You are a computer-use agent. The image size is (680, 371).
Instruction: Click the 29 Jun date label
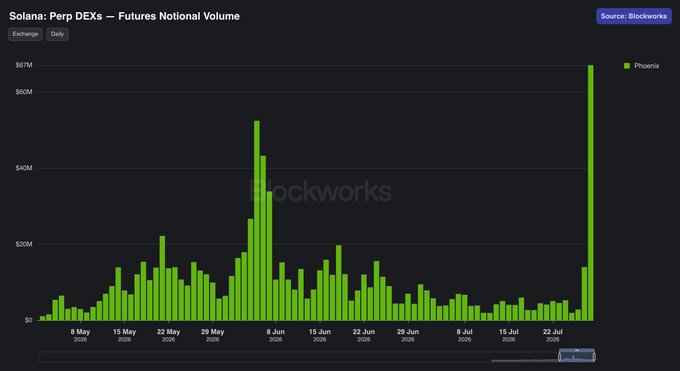[408, 335]
